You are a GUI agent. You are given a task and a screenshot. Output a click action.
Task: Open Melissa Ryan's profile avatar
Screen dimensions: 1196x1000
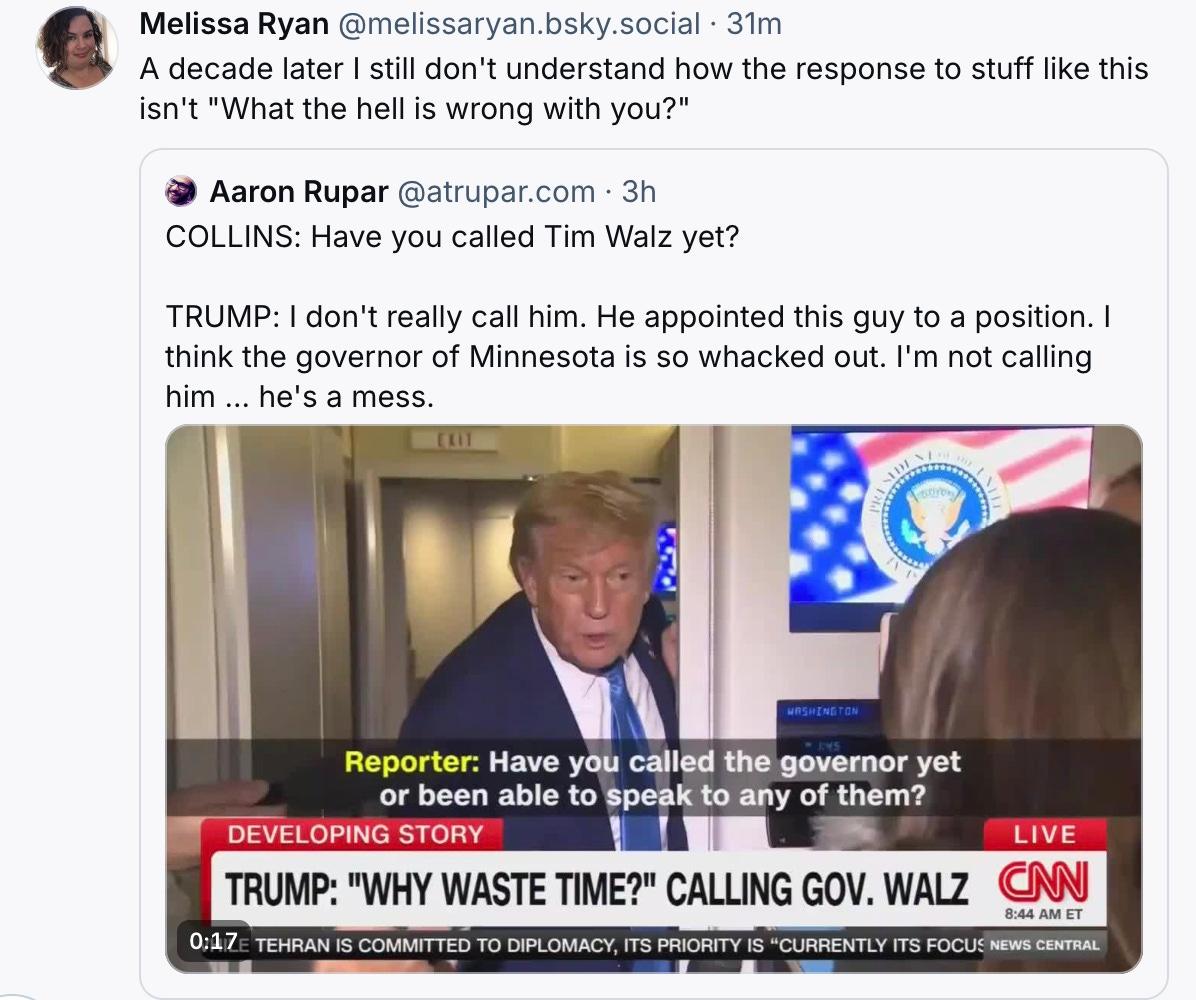pos(76,47)
